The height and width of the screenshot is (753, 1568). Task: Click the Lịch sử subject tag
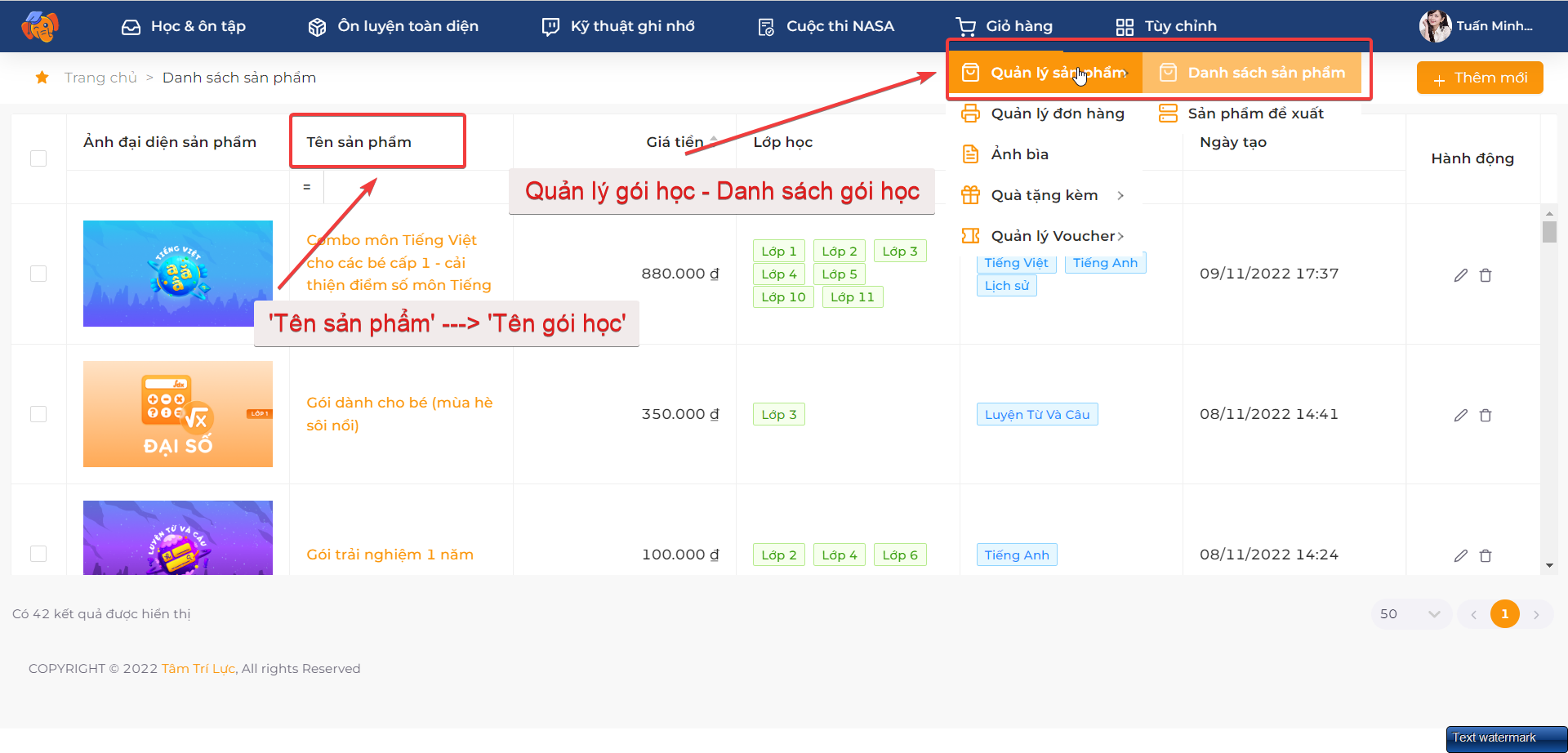[x=1007, y=286]
